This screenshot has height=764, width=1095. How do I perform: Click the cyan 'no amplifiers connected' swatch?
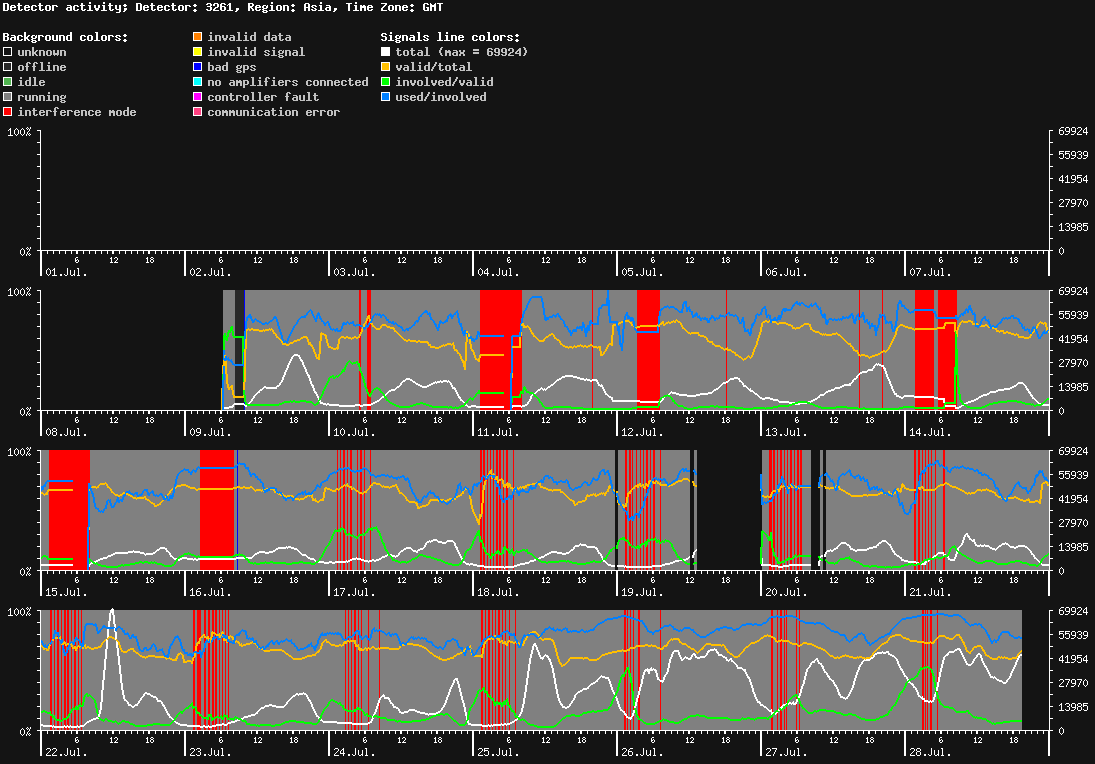point(198,82)
